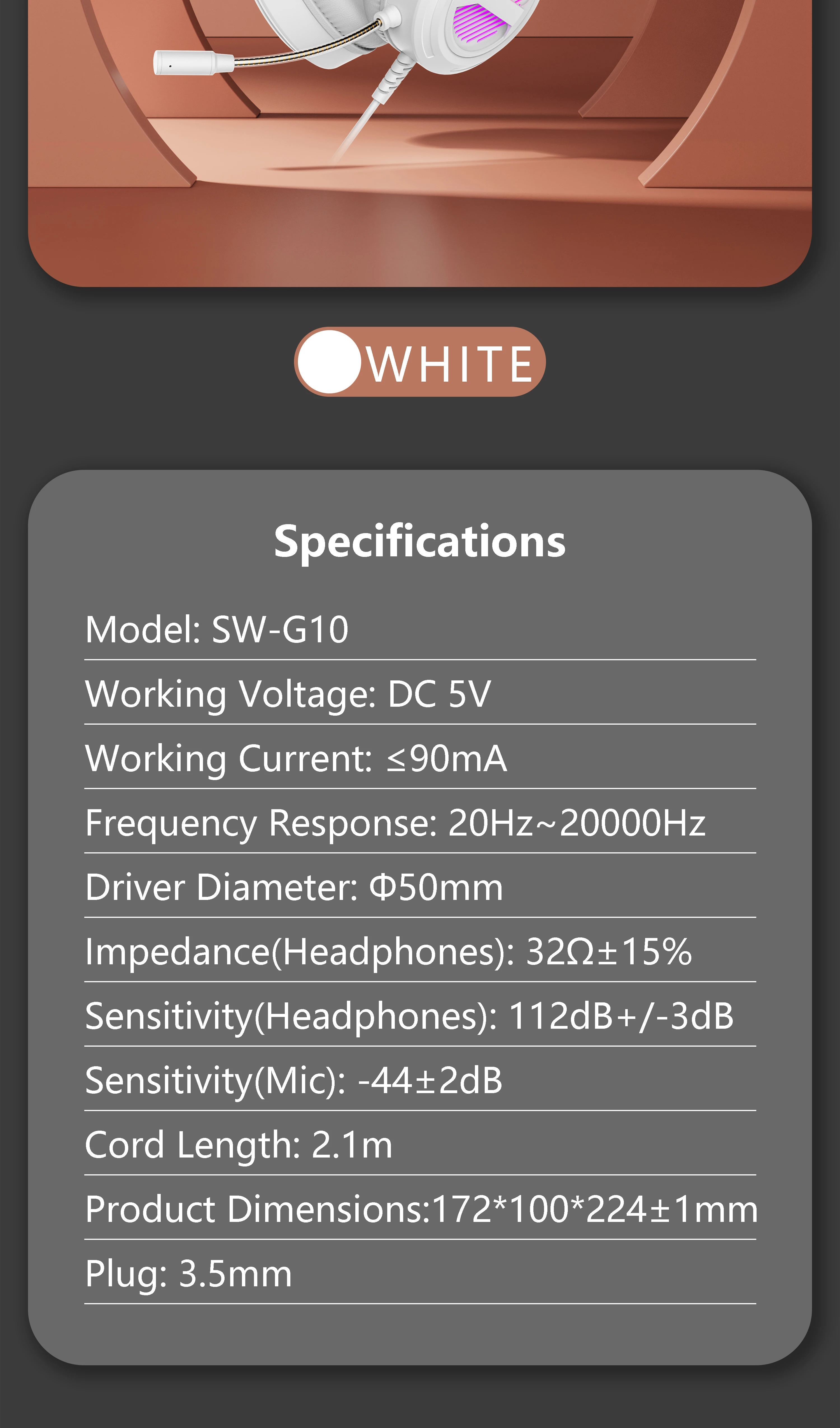
Task: Select the Cord Length: 2.1m row
Action: point(420,1144)
